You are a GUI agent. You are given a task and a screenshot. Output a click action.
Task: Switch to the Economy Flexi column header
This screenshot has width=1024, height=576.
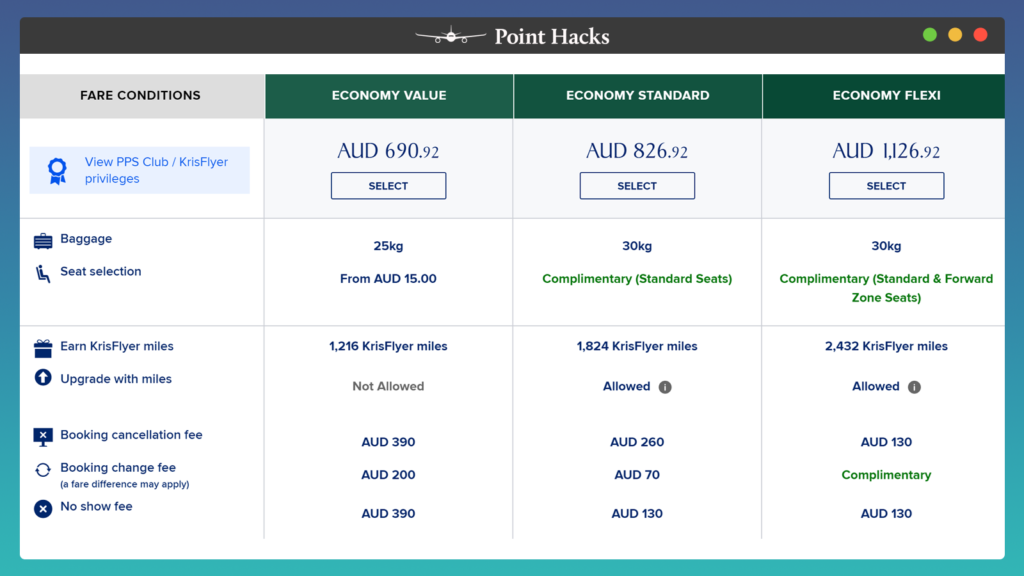pos(885,95)
